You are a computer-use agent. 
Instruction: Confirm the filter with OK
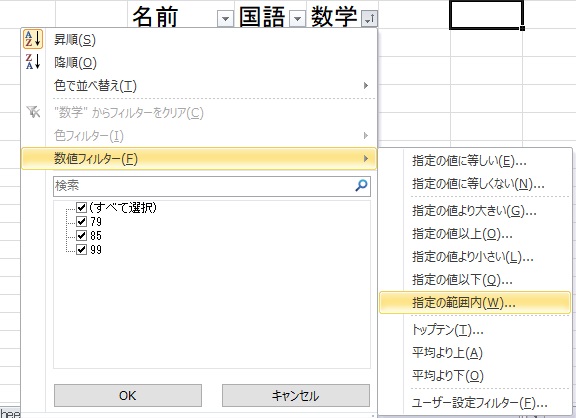(127, 396)
